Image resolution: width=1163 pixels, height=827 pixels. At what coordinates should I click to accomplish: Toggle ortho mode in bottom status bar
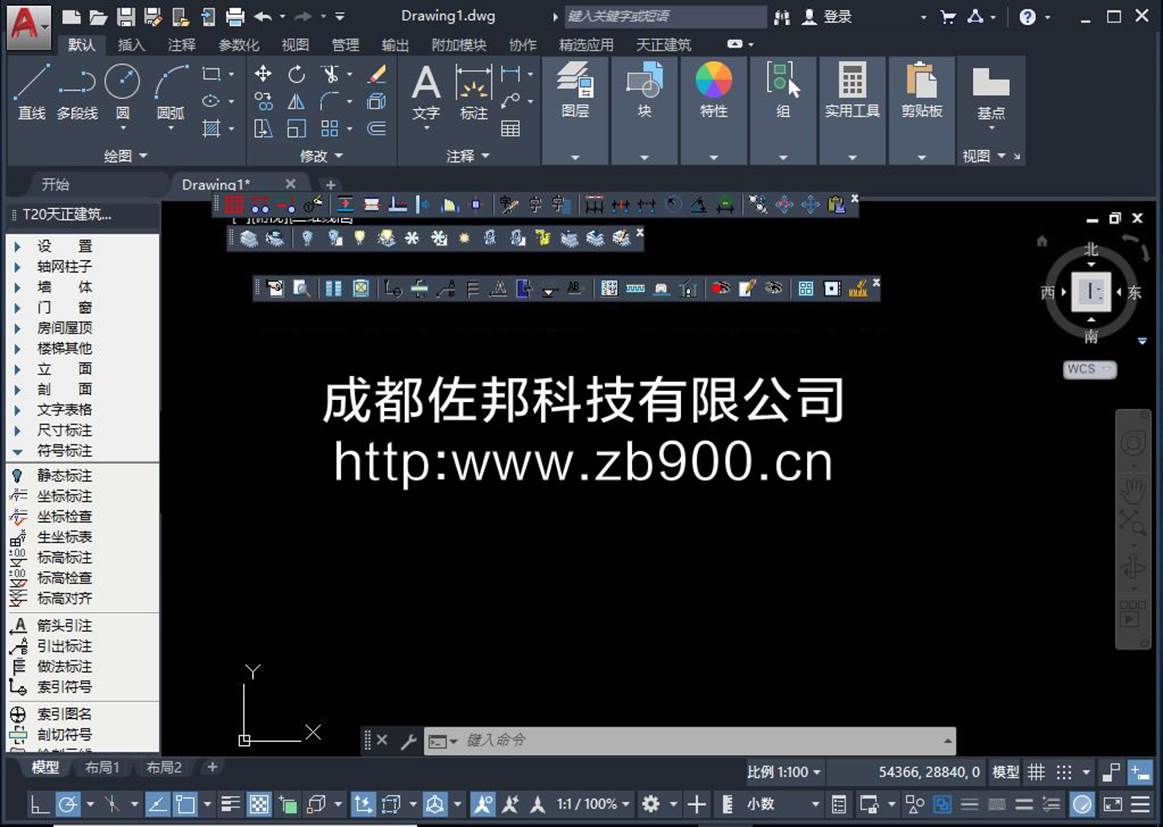39,804
